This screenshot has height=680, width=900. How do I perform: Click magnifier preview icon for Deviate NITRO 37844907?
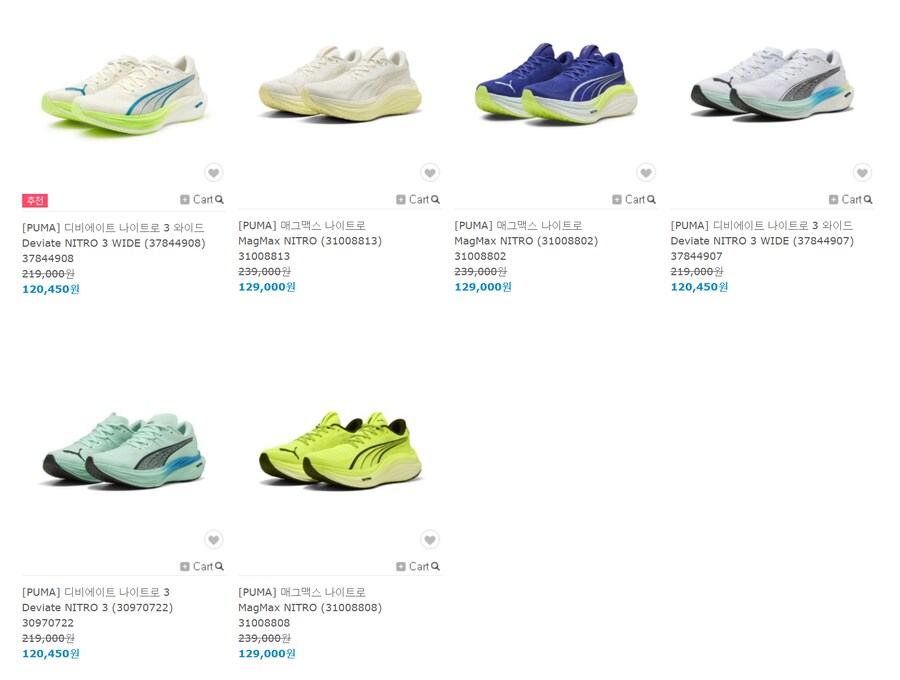[x=868, y=200]
